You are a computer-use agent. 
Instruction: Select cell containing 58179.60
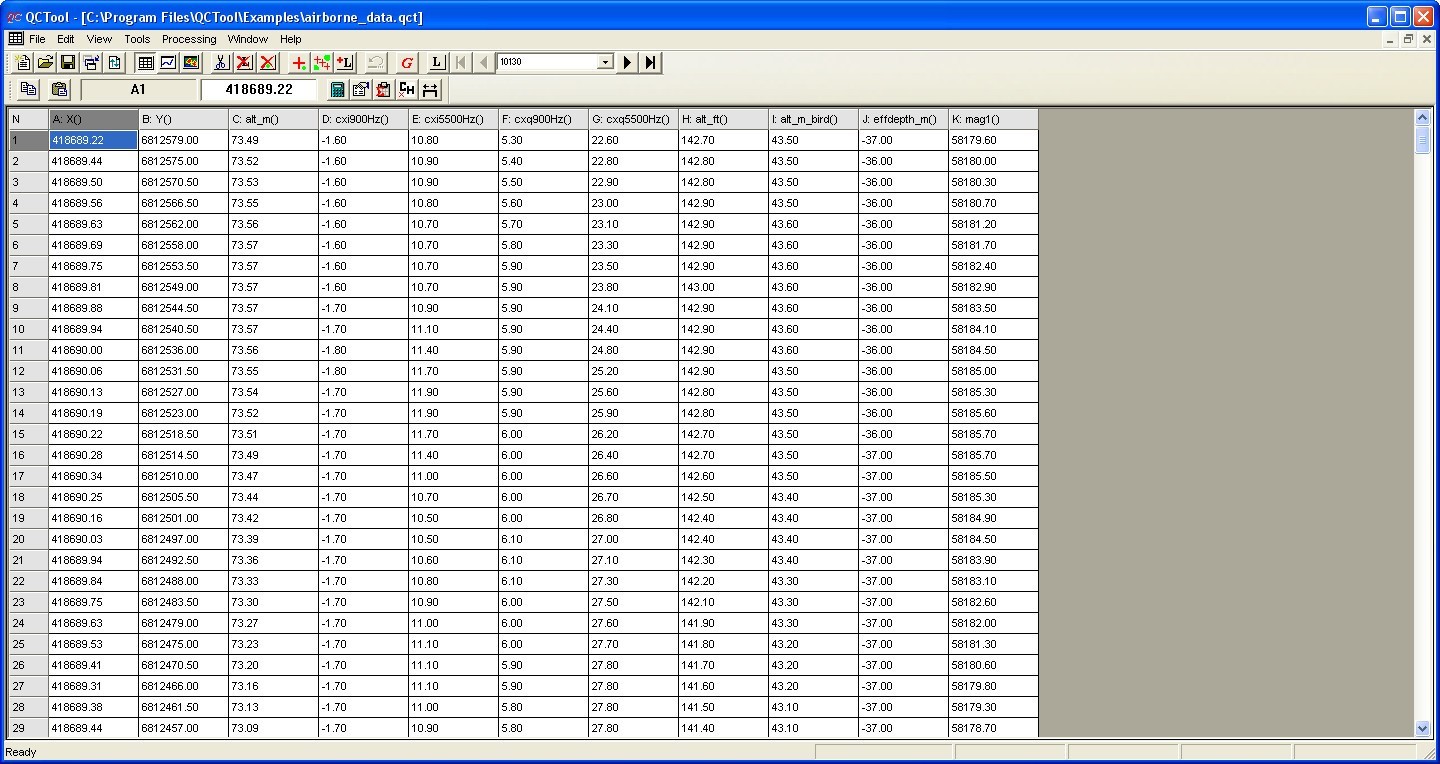(993, 140)
